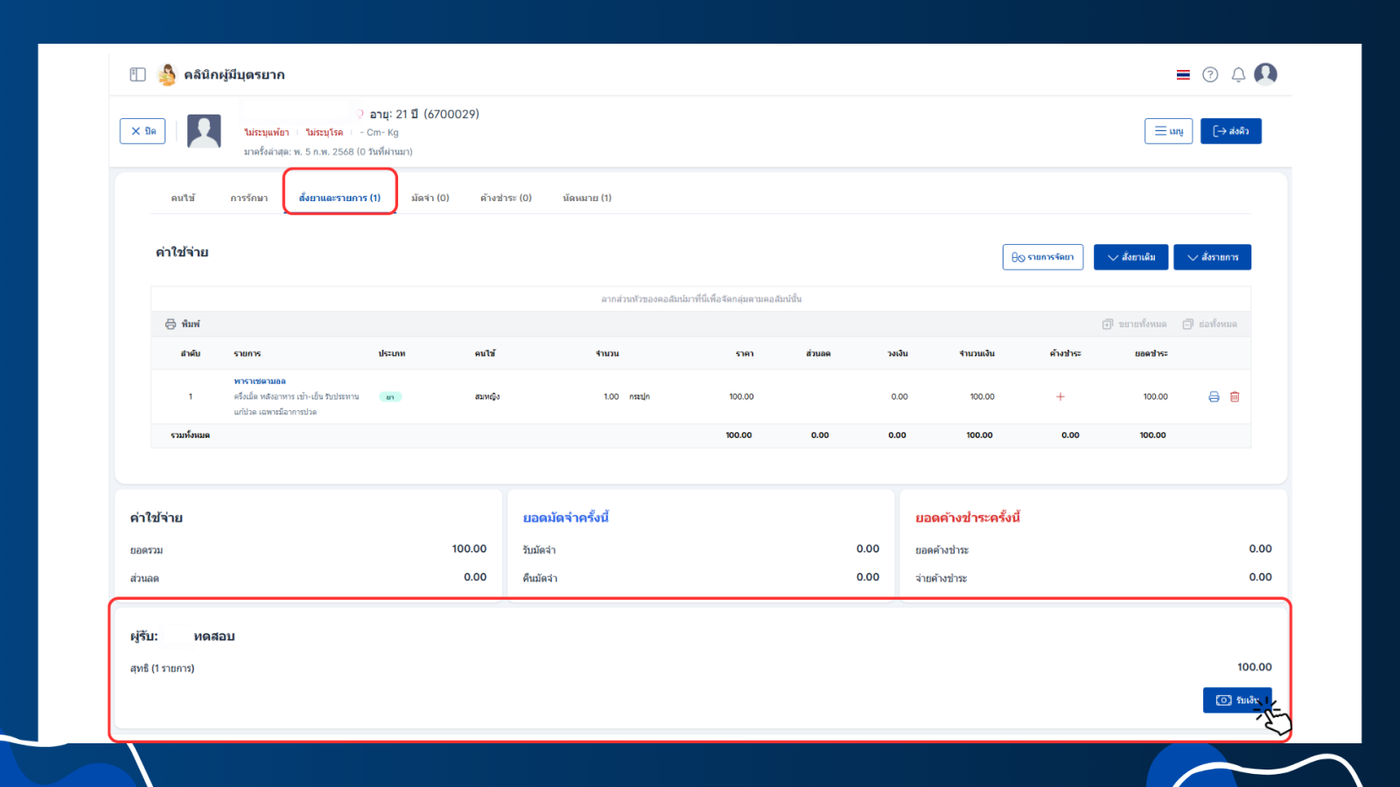Click the patient ID text (6700029)
Viewport: 1400px width, 787px height.
point(451,114)
